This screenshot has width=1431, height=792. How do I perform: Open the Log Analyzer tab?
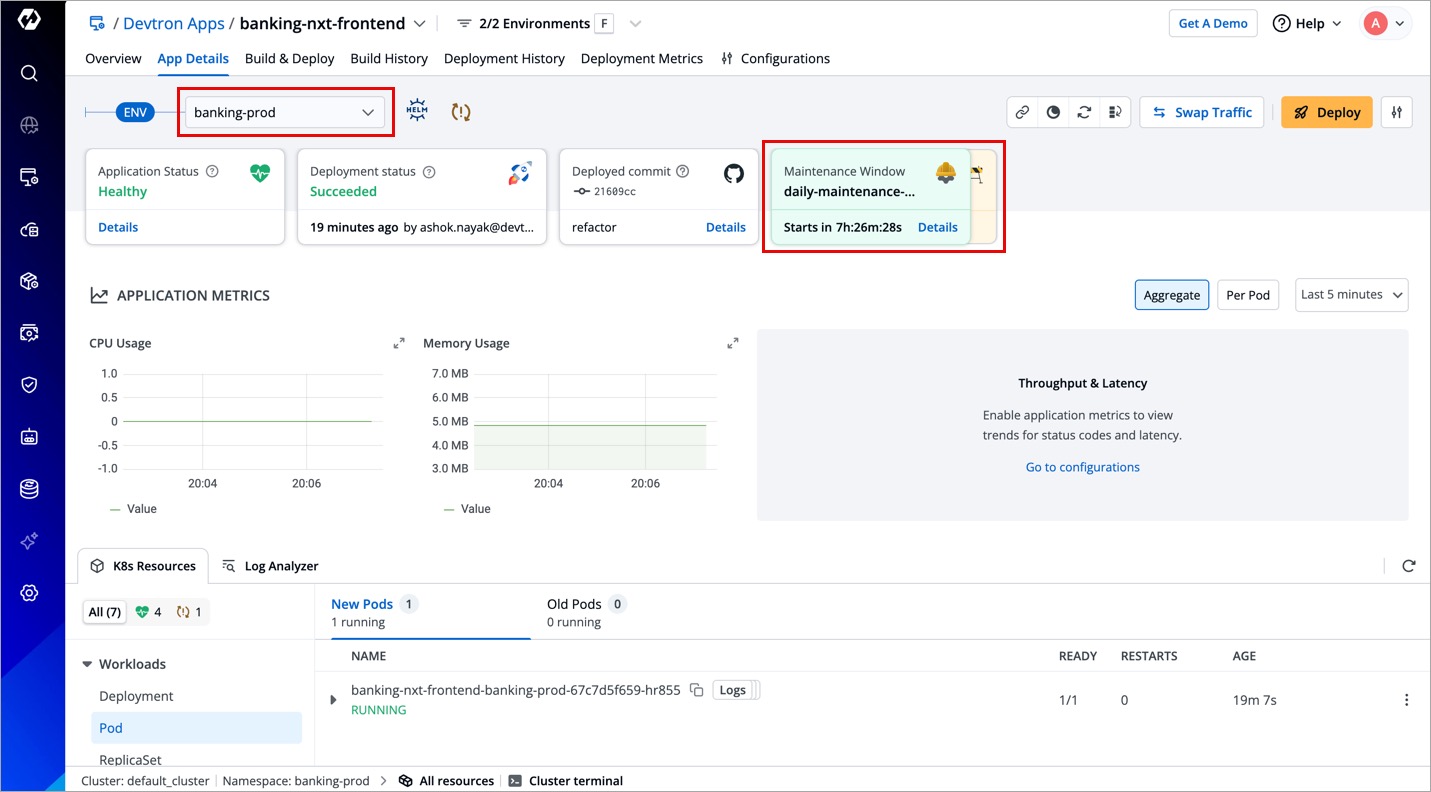pos(270,566)
